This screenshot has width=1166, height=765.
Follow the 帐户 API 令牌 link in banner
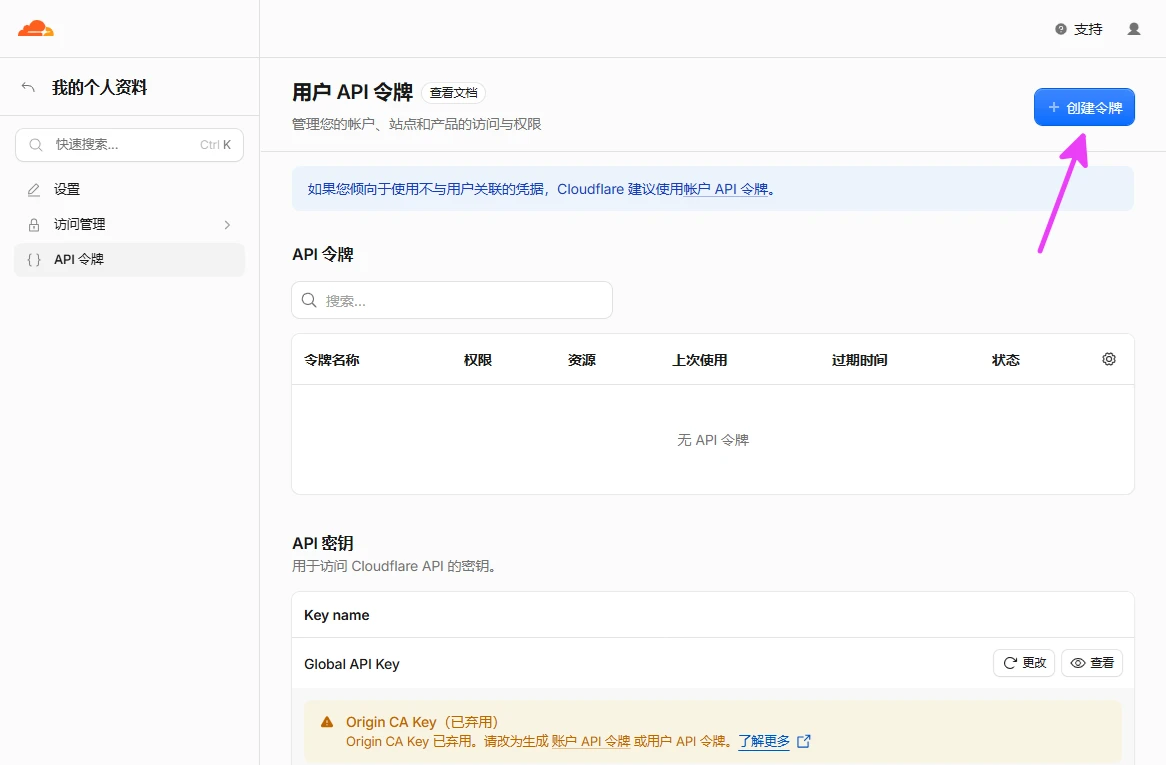coord(725,189)
